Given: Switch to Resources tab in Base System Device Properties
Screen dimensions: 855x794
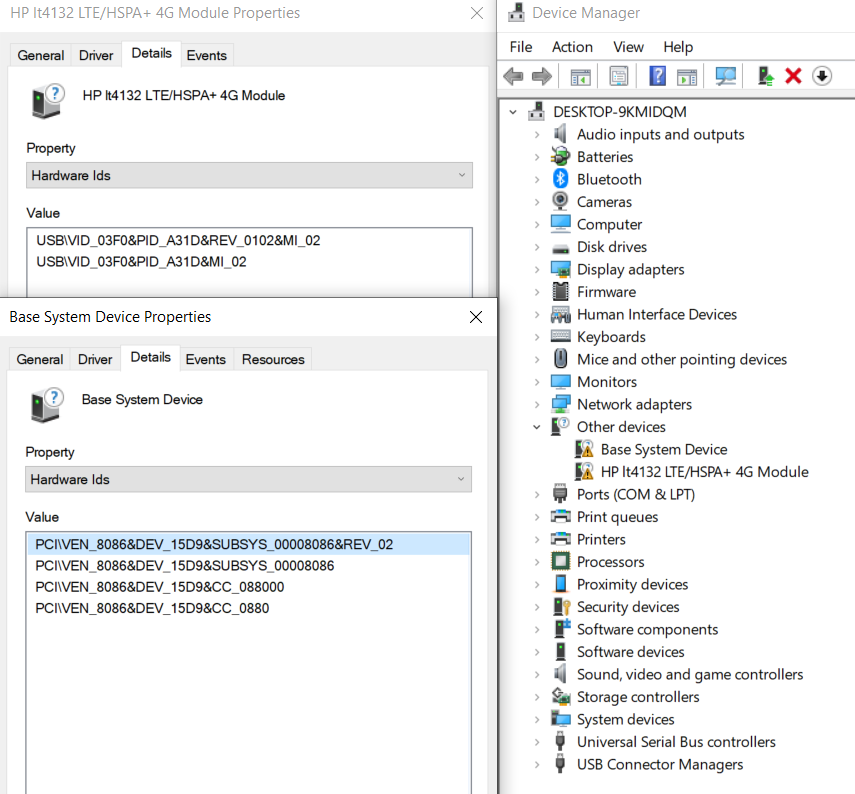Looking at the screenshot, I should pyautogui.click(x=273, y=359).
